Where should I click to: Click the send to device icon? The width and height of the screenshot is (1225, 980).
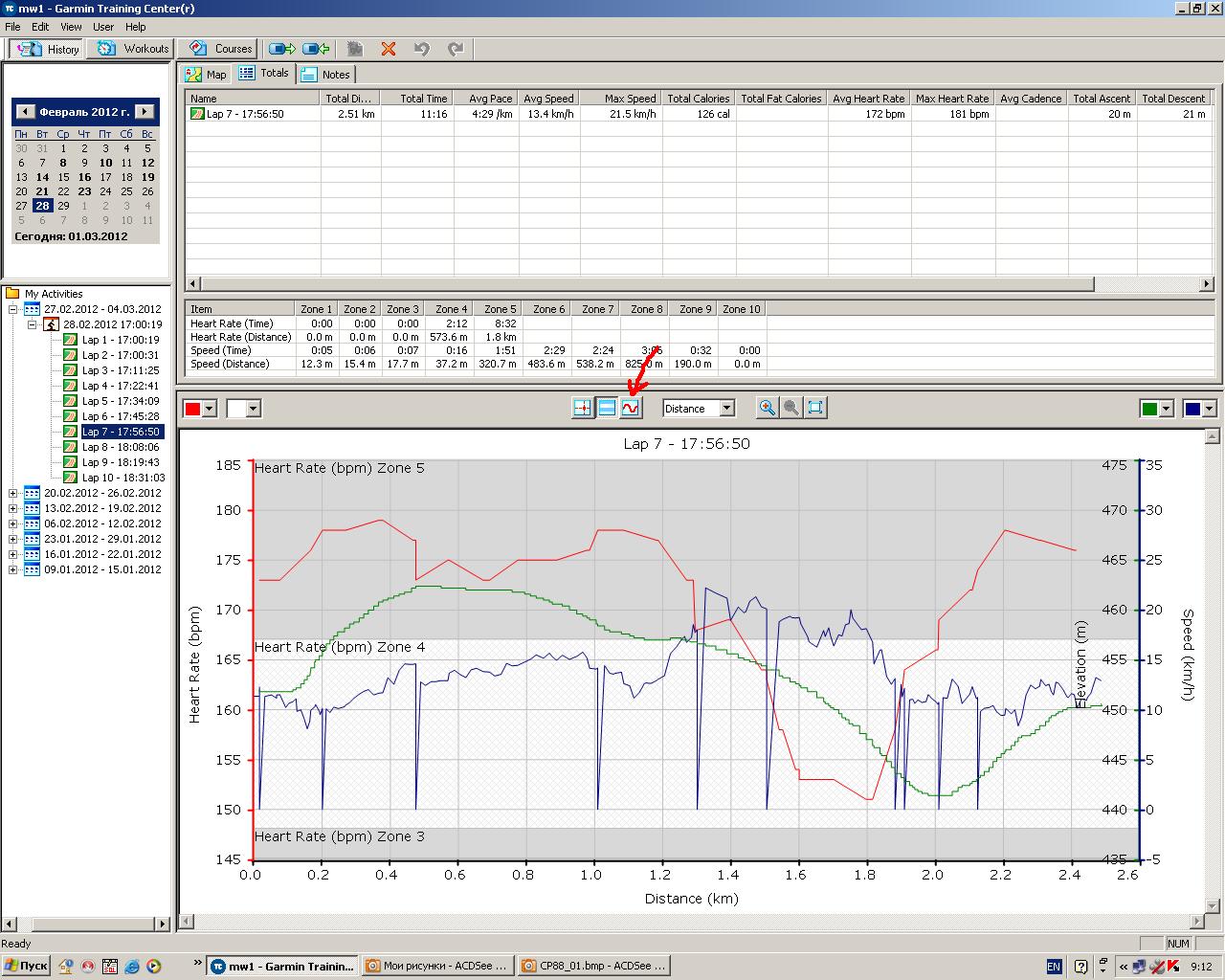(x=281, y=48)
